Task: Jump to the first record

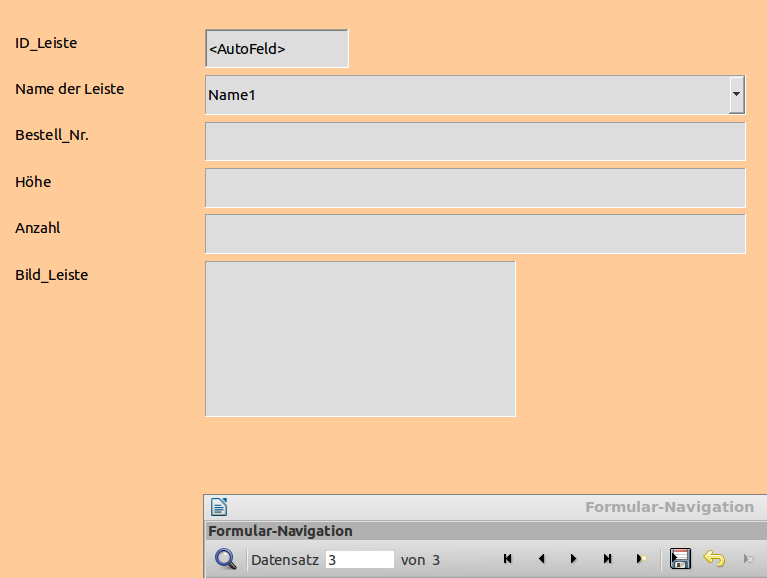Action: point(508,559)
